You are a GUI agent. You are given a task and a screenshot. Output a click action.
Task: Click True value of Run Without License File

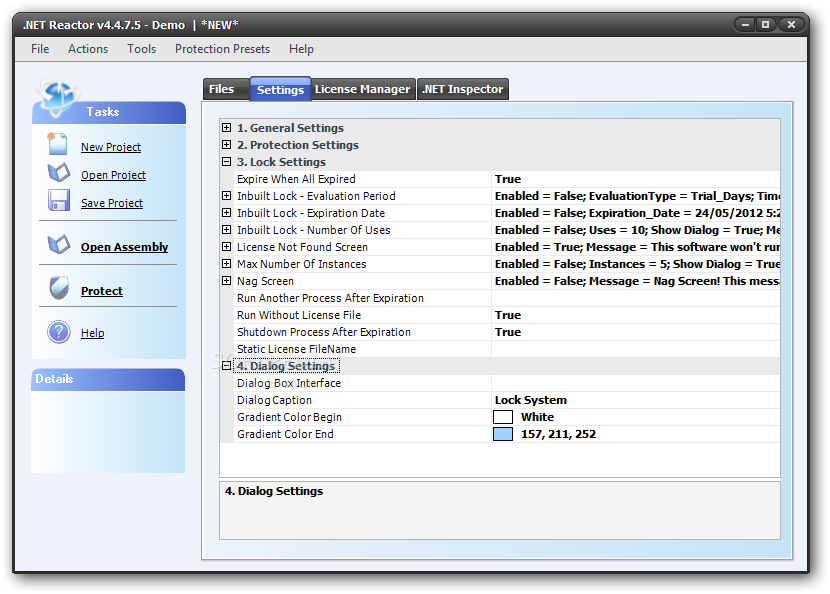click(508, 315)
